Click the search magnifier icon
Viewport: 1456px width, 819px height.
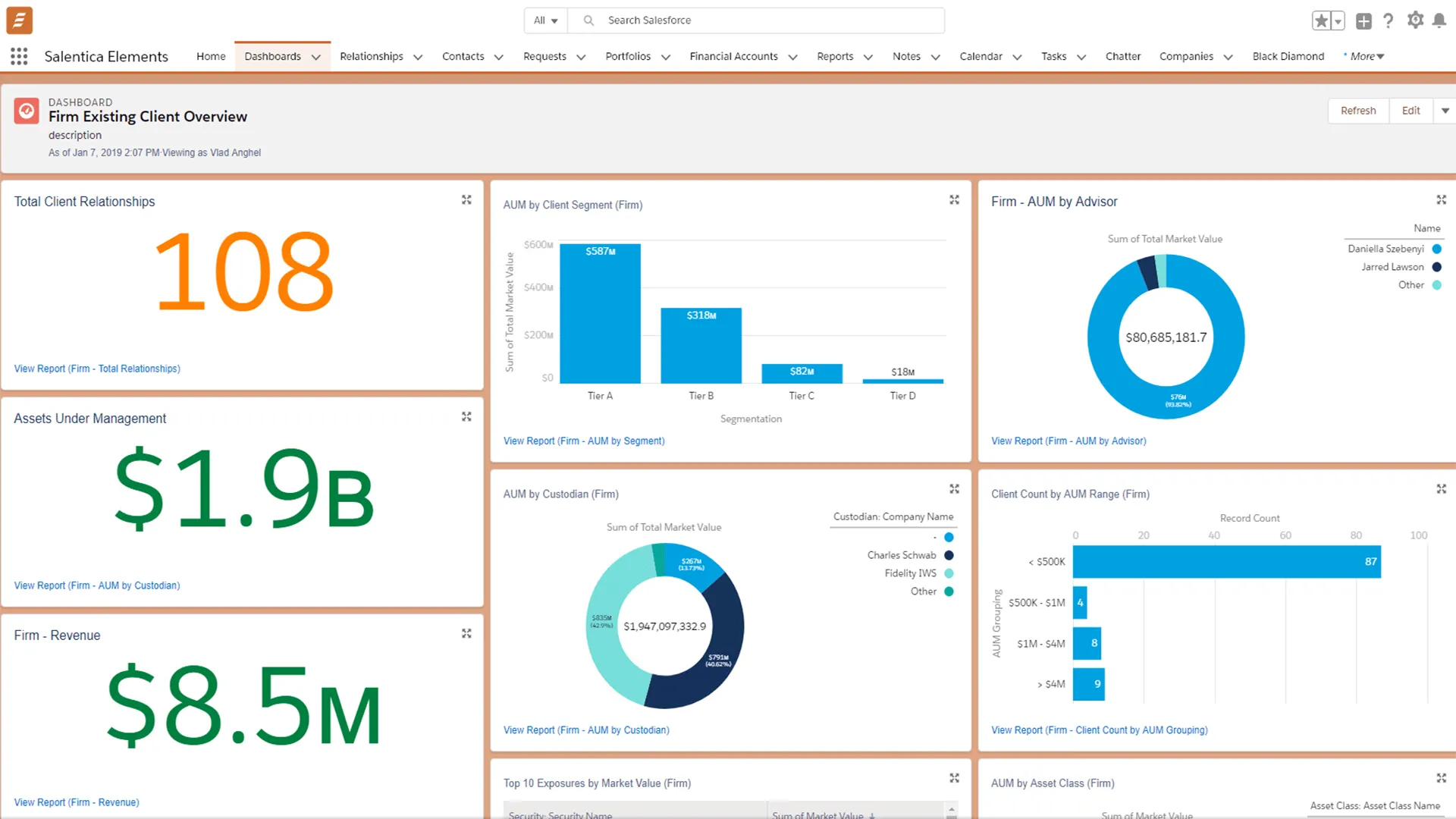[x=588, y=20]
